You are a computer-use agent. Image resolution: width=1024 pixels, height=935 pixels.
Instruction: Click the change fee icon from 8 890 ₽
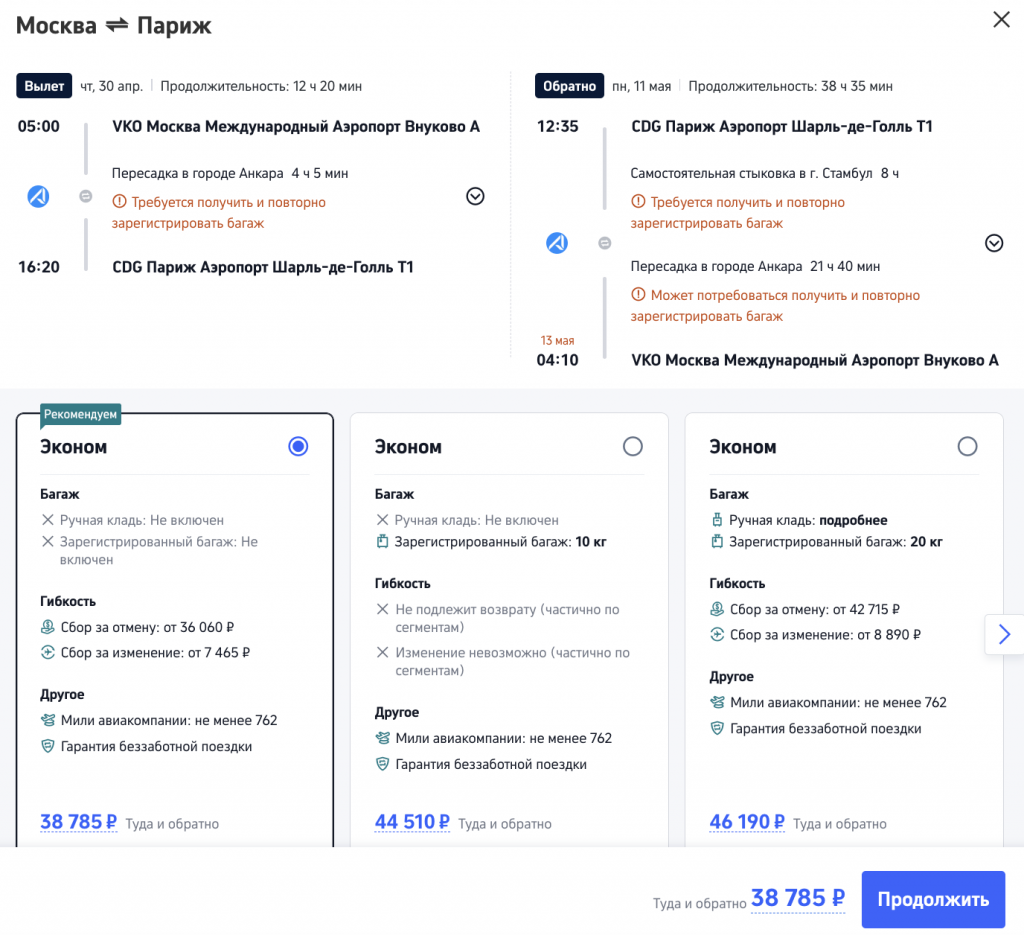[716, 634]
